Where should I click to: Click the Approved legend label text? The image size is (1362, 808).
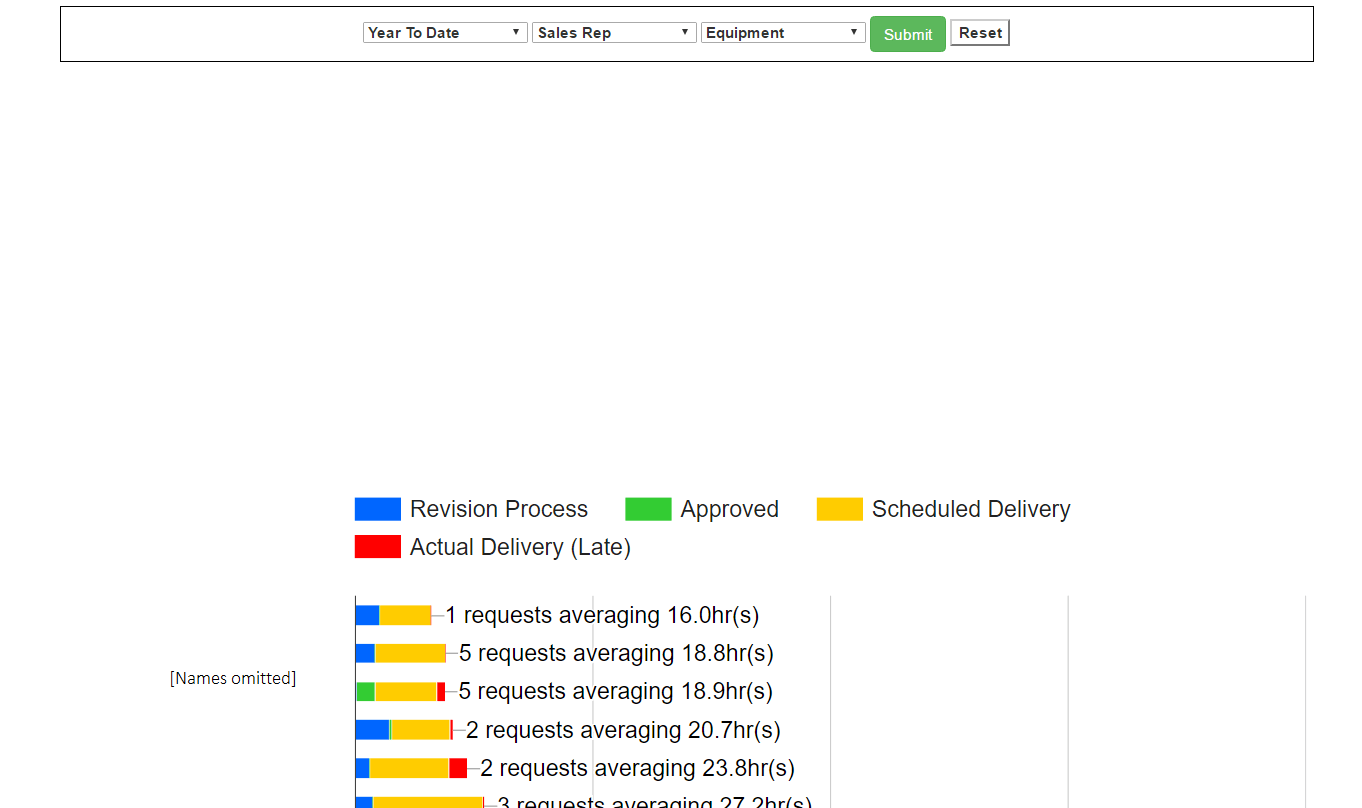[x=730, y=509]
